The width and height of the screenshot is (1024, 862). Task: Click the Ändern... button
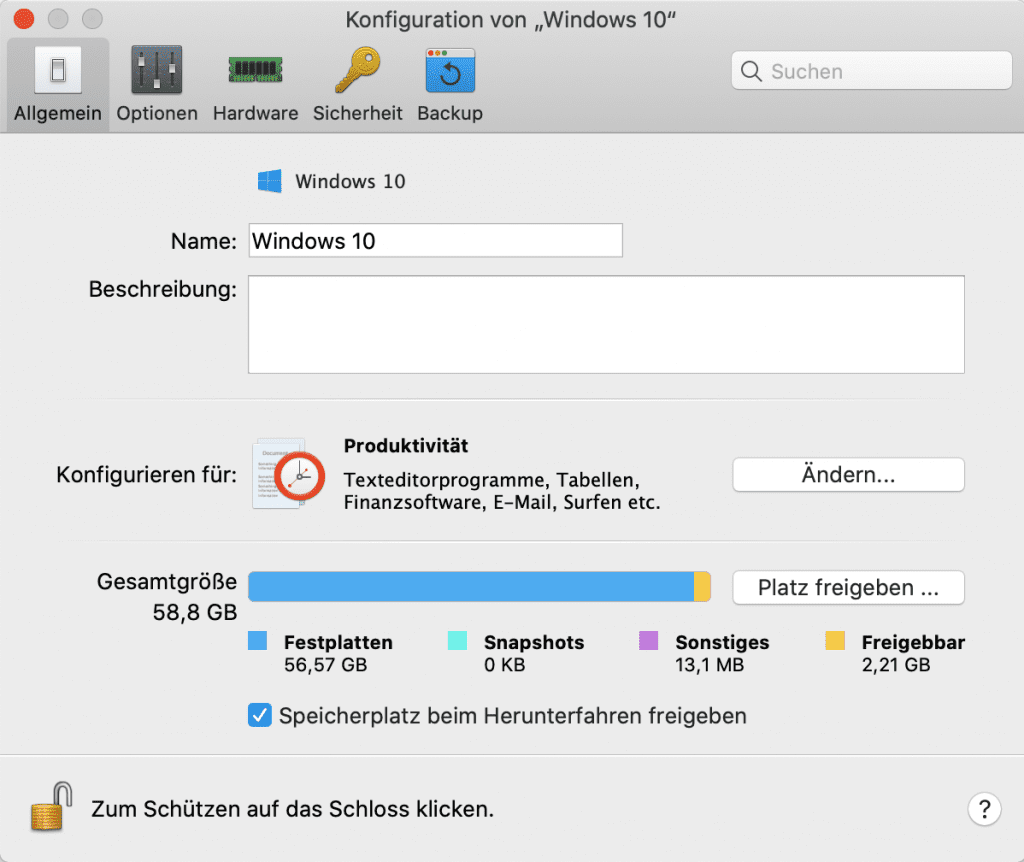pyautogui.click(x=848, y=475)
